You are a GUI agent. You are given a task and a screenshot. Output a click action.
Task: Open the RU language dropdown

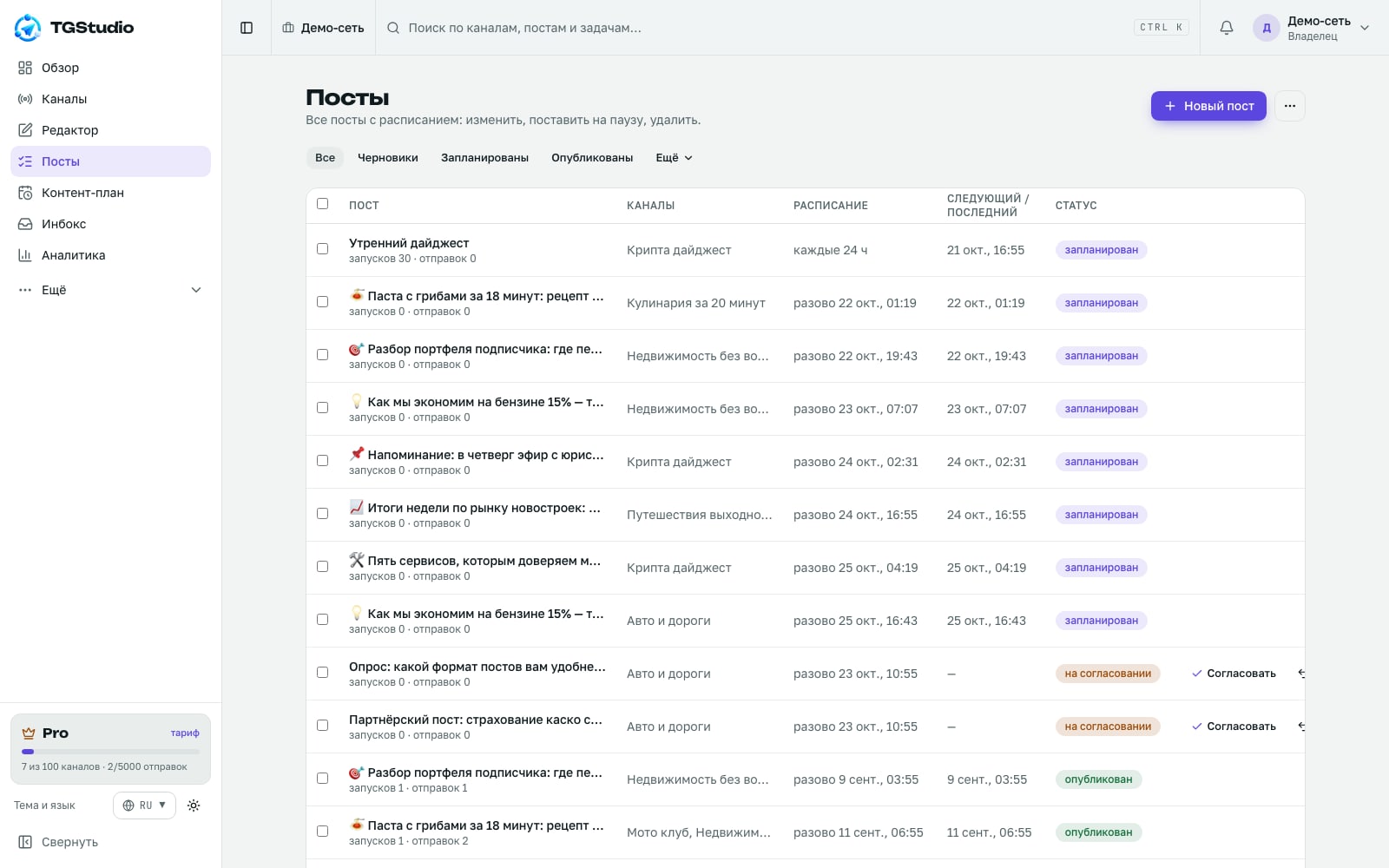coord(144,806)
